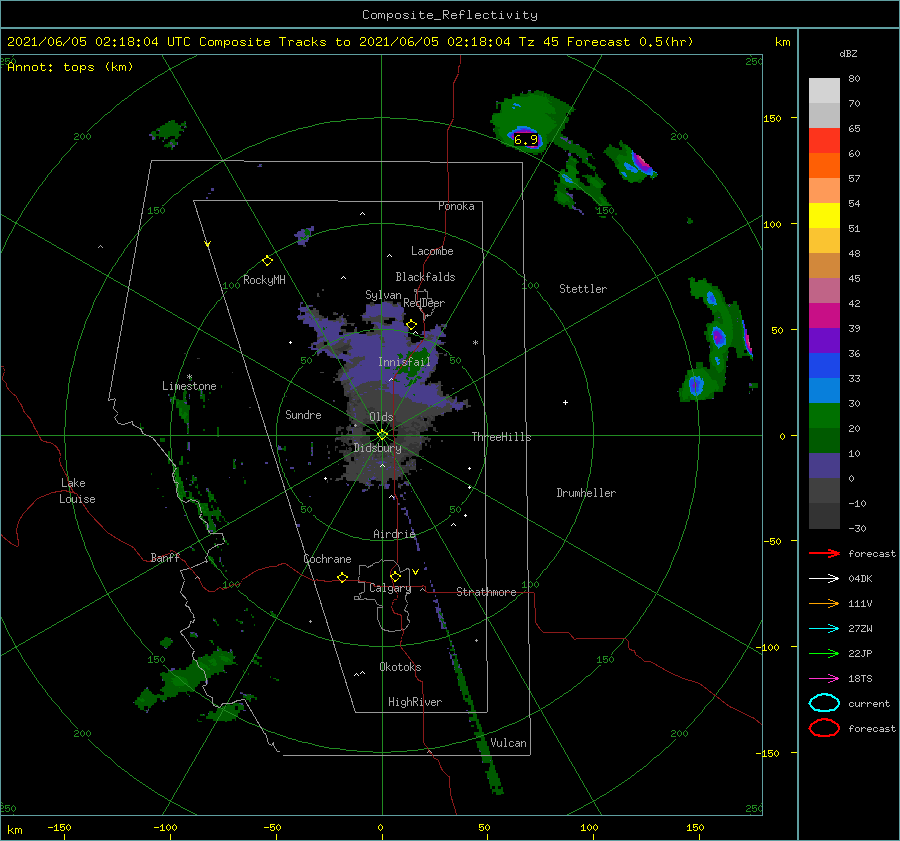Viewport: 900px width, 841px height.
Task: Click the ThreeHills town label
Action: 501,437
